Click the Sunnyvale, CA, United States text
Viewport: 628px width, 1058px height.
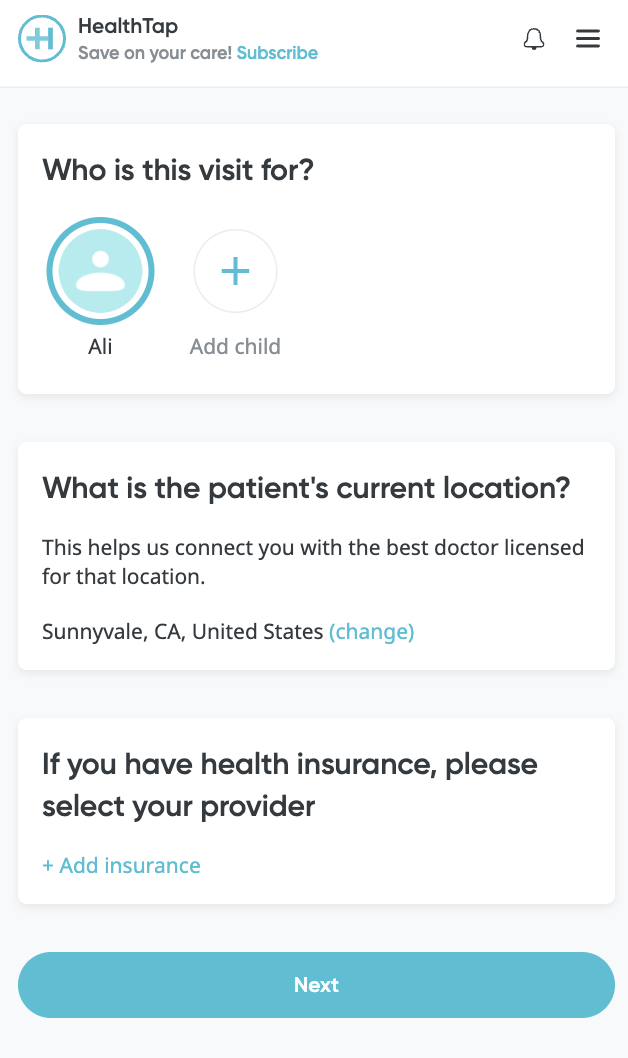(183, 632)
